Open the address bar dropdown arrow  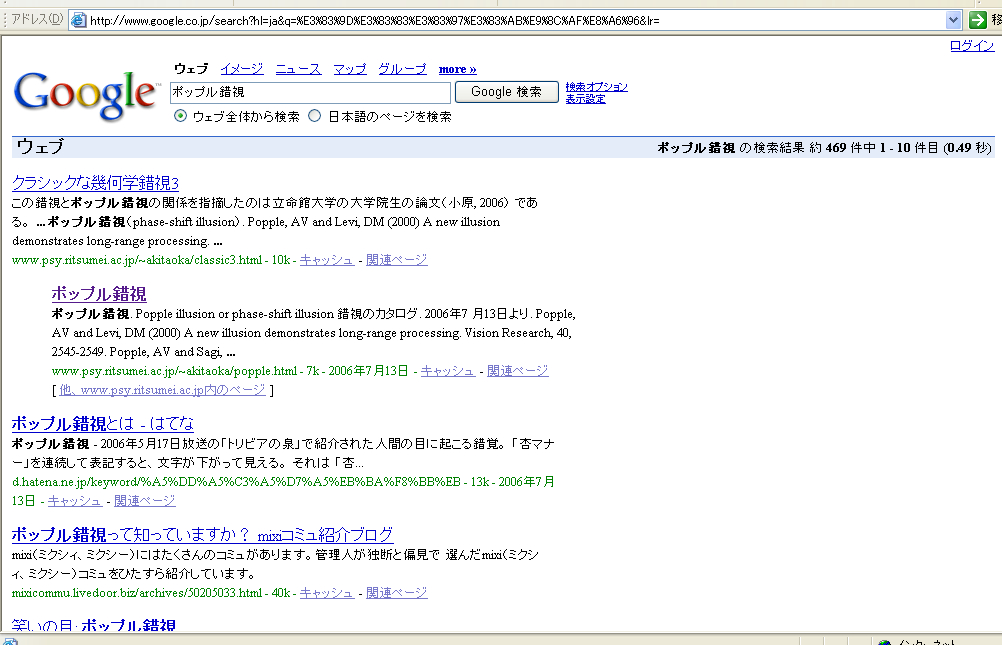tap(953, 20)
